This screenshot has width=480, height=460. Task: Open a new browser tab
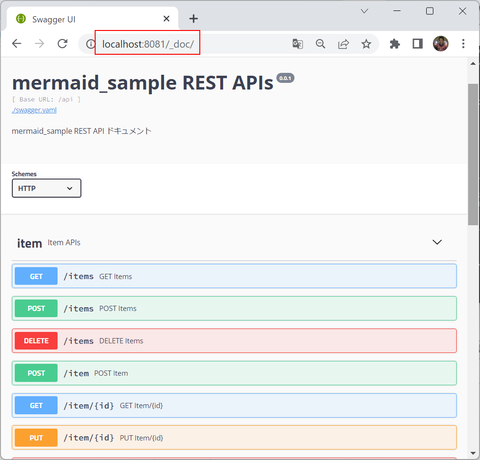193,19
